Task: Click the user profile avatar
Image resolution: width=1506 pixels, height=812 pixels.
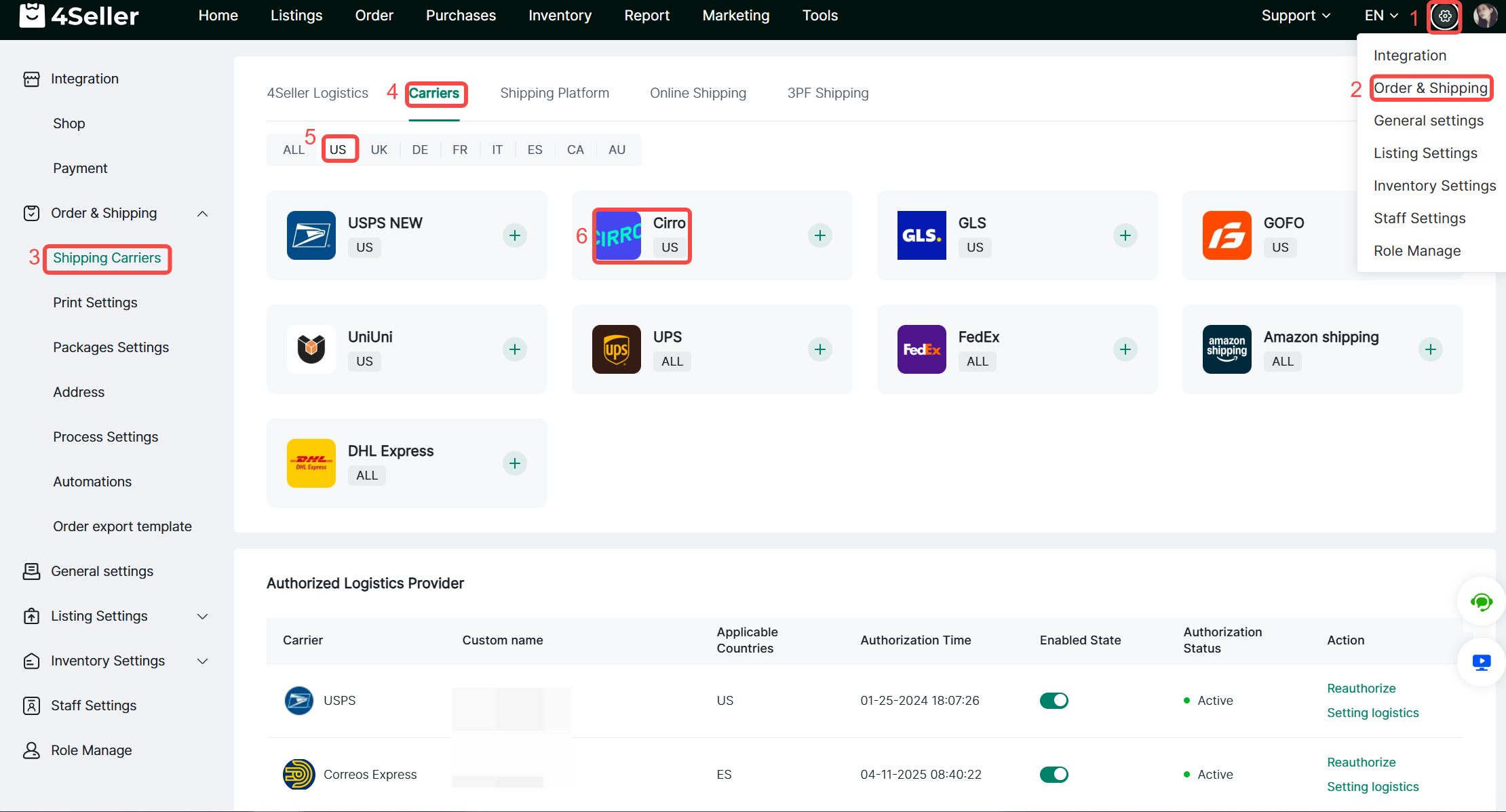Action: pyautogui.click(x=1485, y=16)
